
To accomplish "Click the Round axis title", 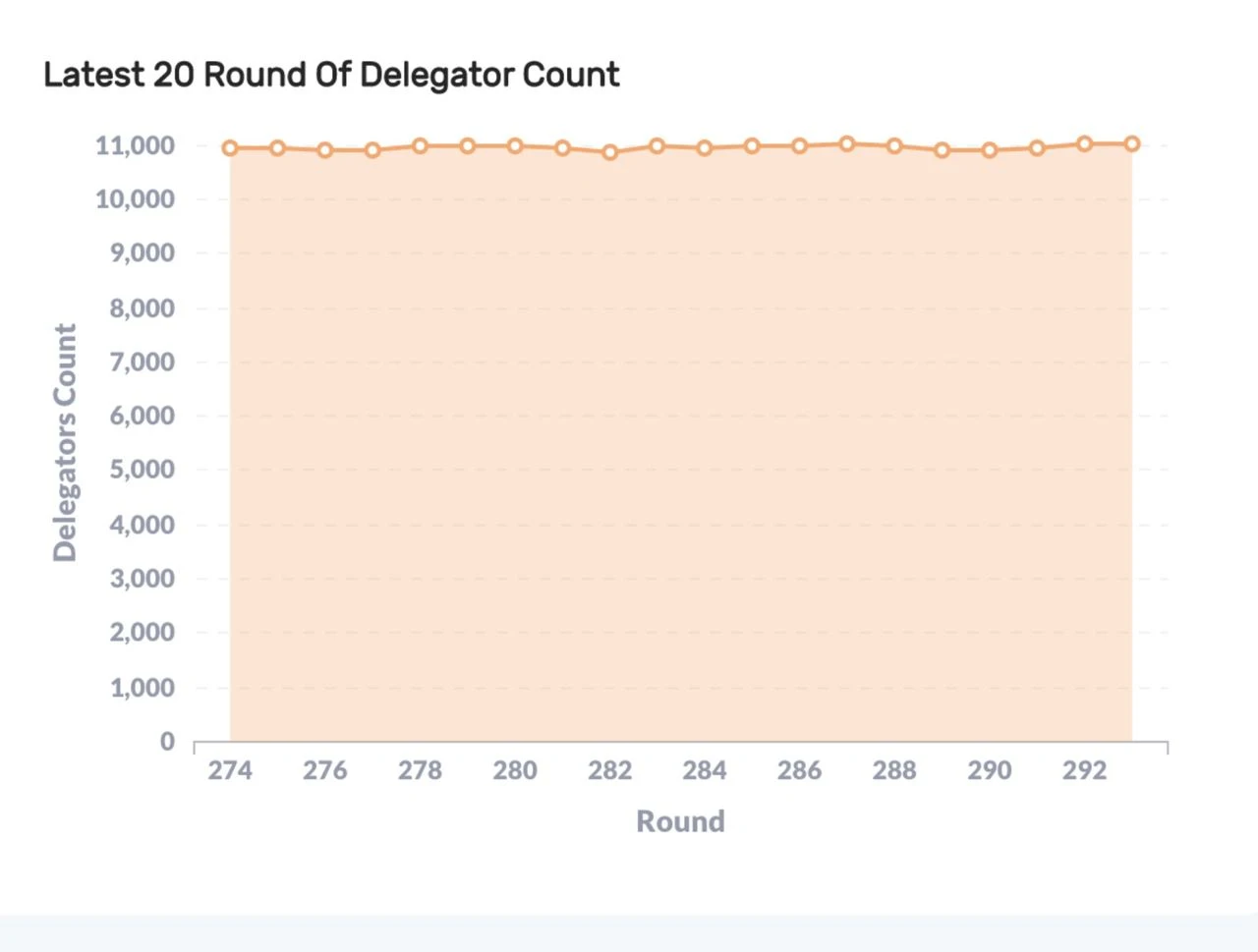I will point(680,821).
